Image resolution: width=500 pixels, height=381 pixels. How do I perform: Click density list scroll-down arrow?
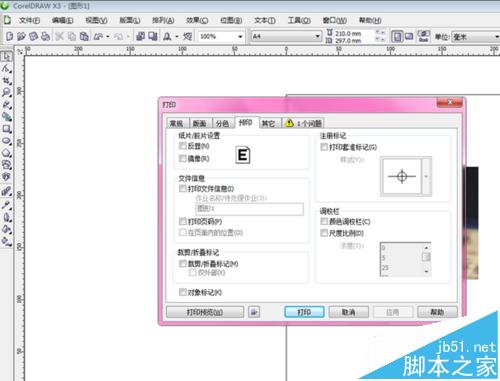(426, 272)
